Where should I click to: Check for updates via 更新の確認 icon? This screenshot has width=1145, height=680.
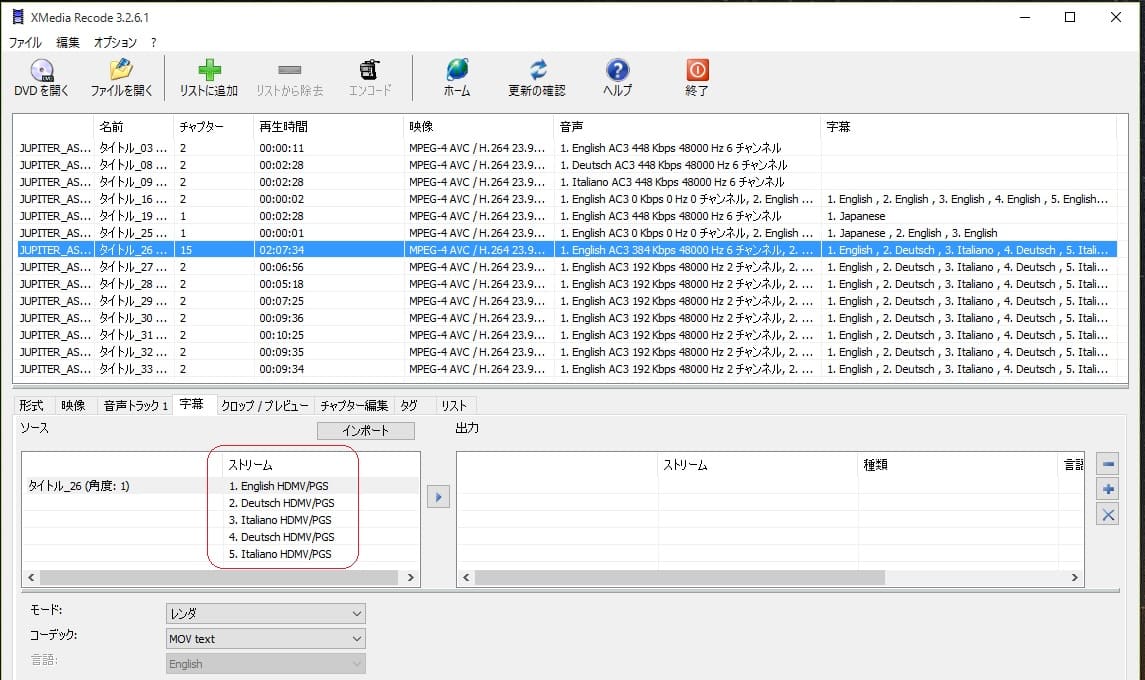point(537,71)
